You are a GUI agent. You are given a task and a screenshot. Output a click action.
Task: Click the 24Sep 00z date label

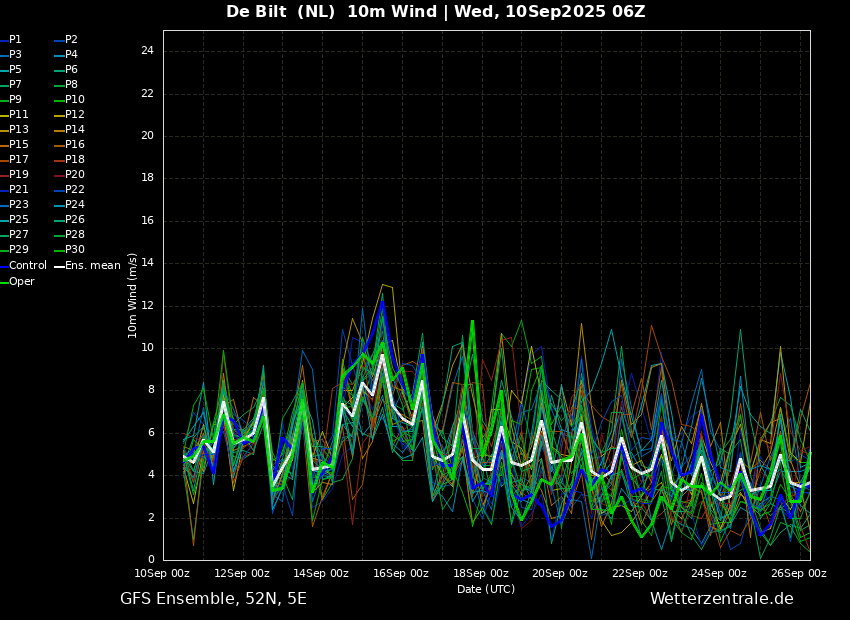[x=718, y=573]
